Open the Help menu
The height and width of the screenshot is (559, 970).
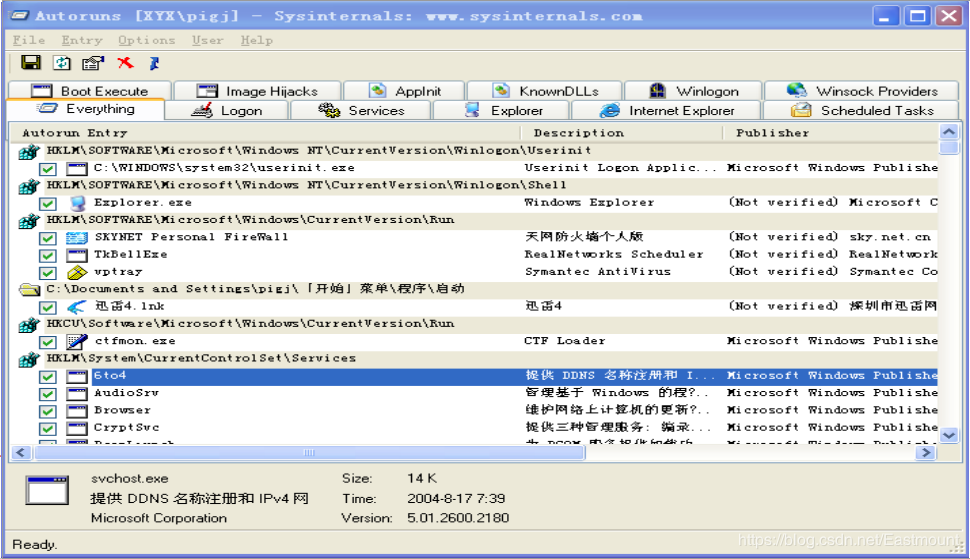coord(257,40)
